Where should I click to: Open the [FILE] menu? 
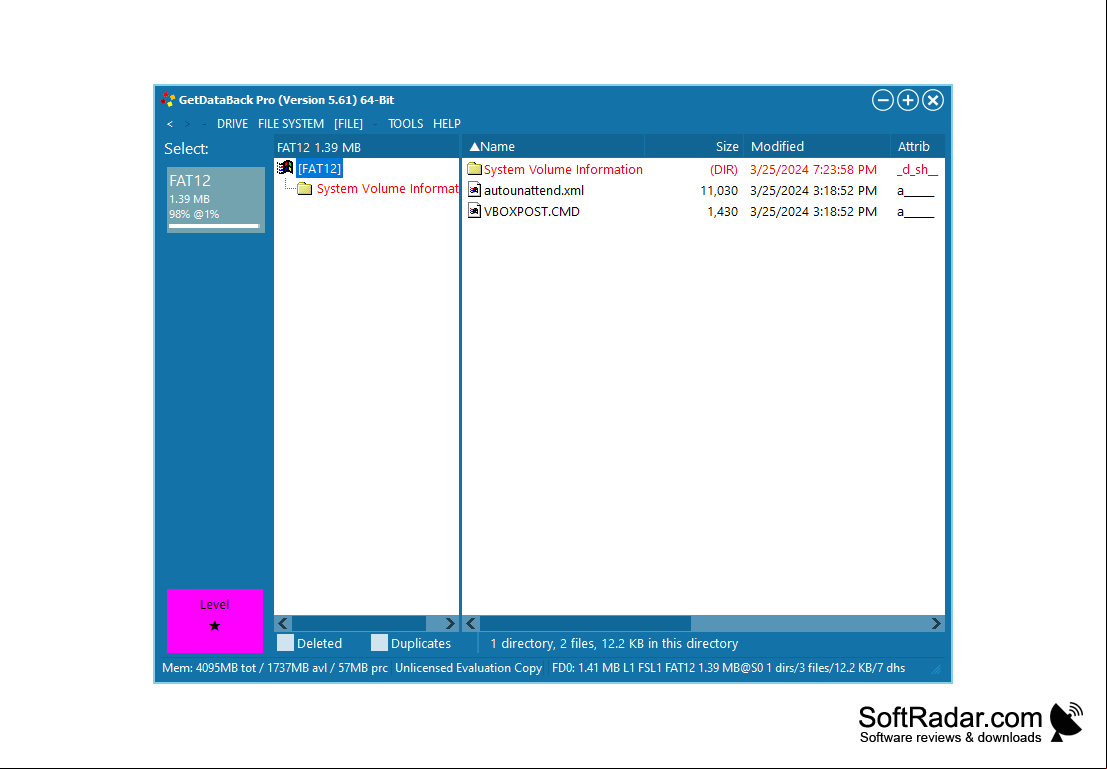tap(348, 124)
